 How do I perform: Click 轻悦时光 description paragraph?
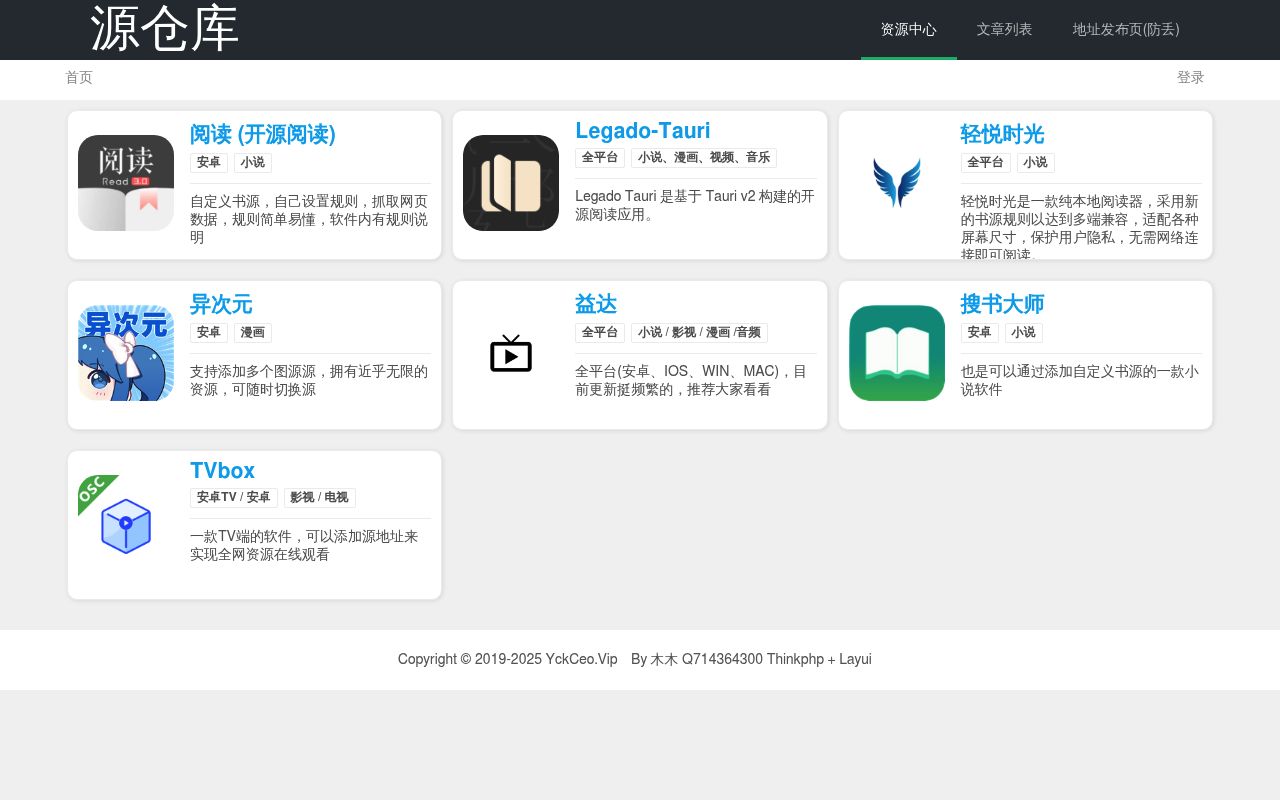(x=1081, y=227)
